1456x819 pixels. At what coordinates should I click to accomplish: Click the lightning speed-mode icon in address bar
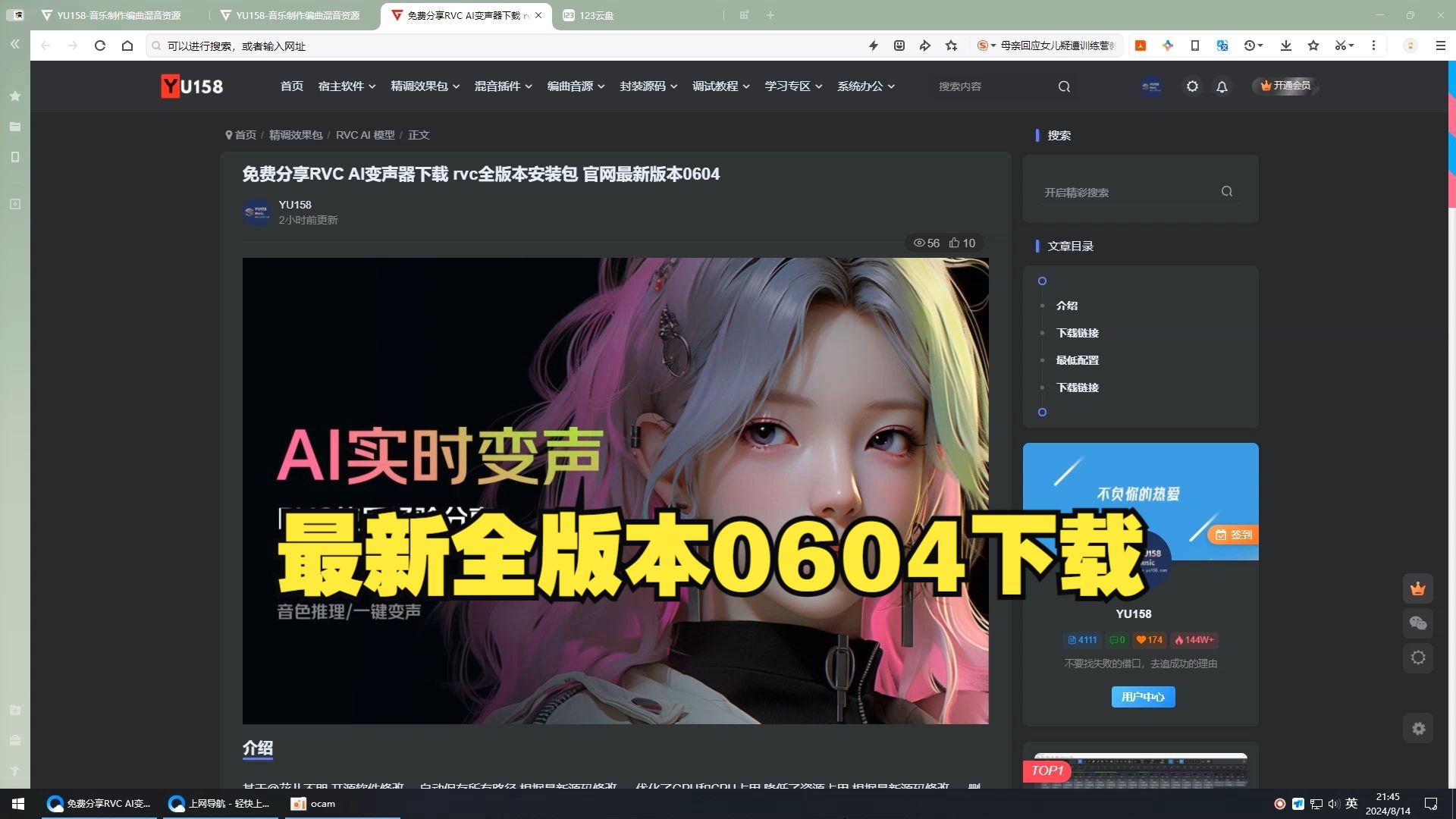[874, 45]
